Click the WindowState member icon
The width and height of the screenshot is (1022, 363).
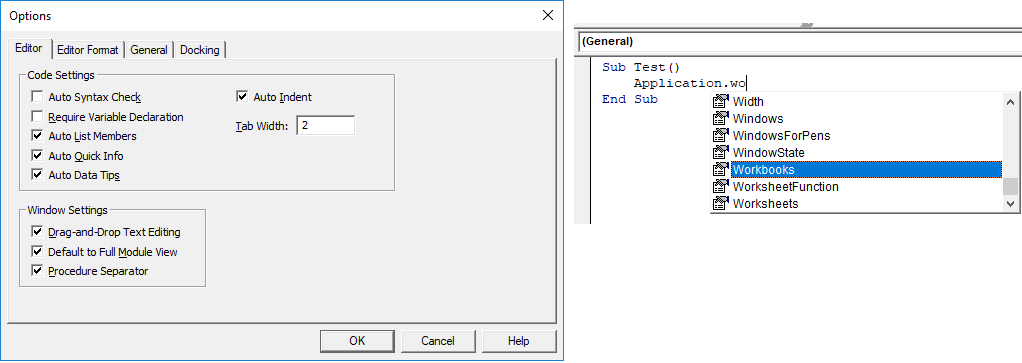point(720,152)
